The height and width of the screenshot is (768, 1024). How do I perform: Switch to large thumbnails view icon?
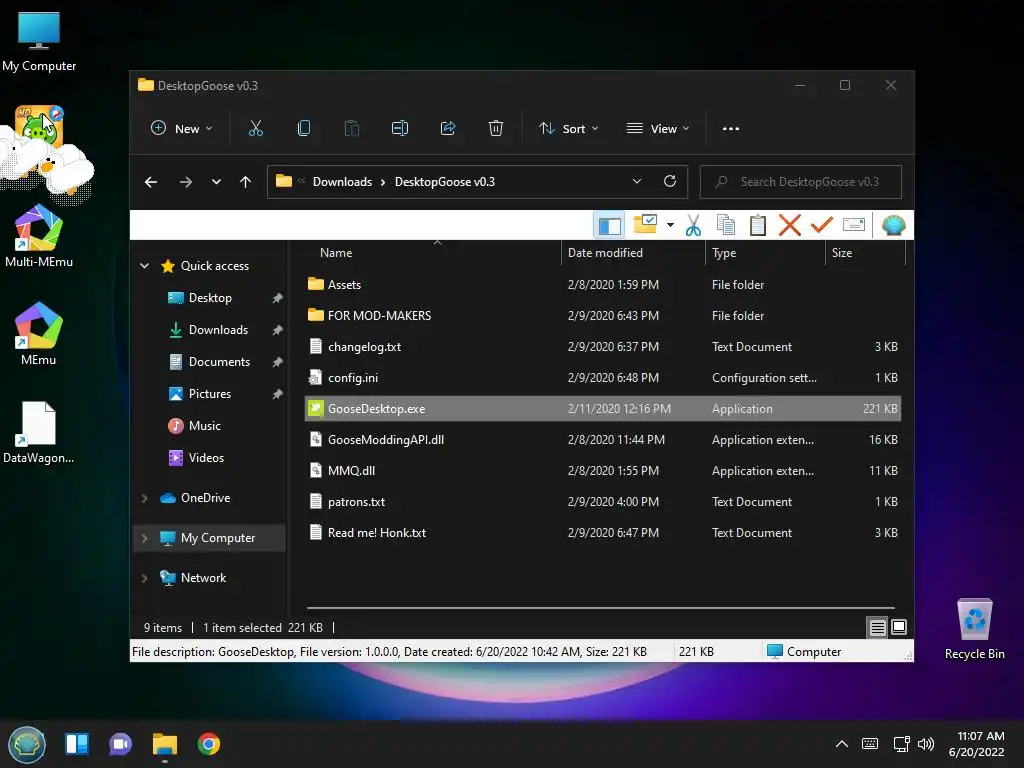coord(899,627)
